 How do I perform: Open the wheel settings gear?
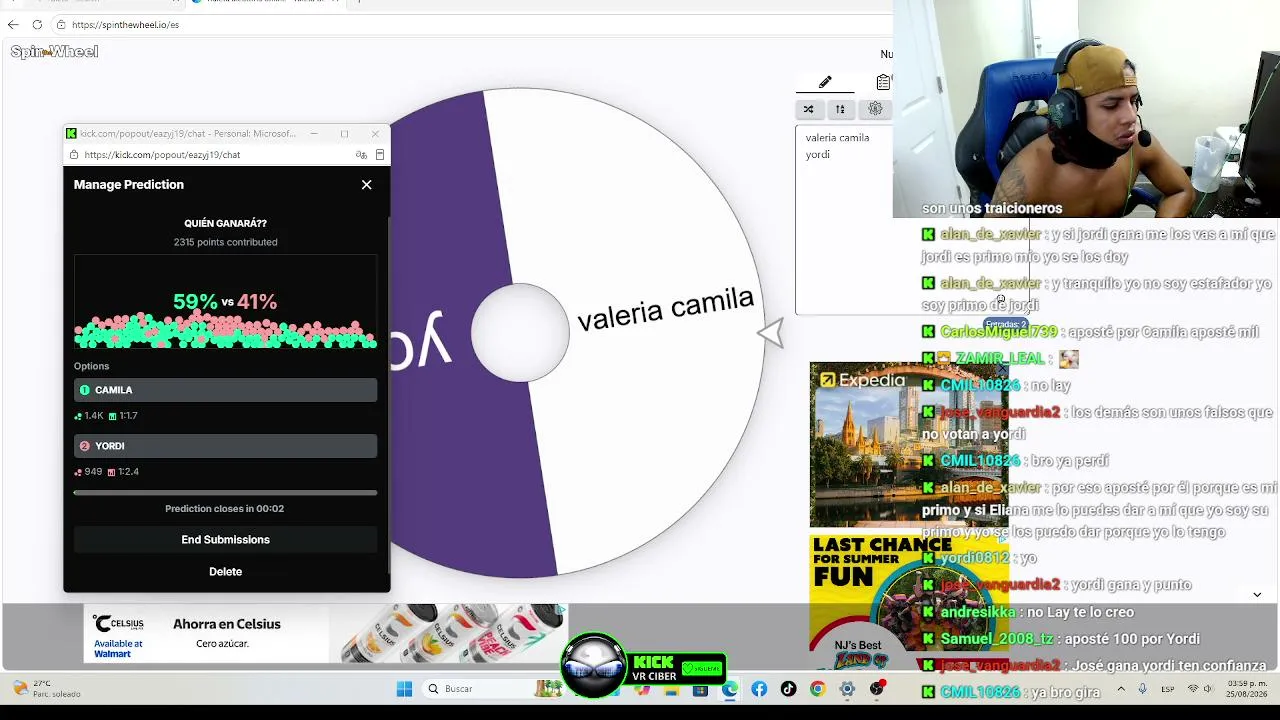(875, 109)
